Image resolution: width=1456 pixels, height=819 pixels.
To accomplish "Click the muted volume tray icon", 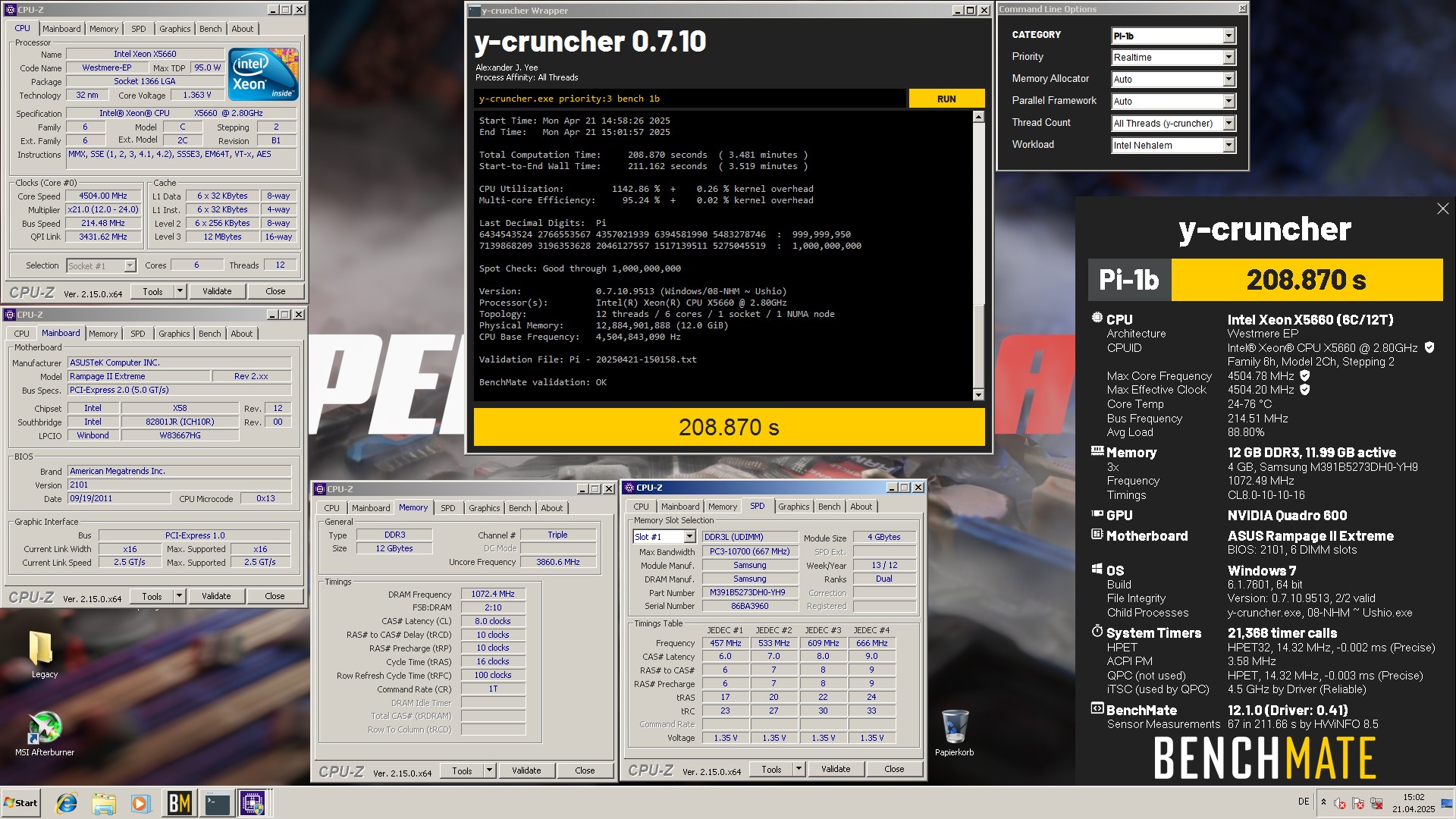I will click(1340, 802).
